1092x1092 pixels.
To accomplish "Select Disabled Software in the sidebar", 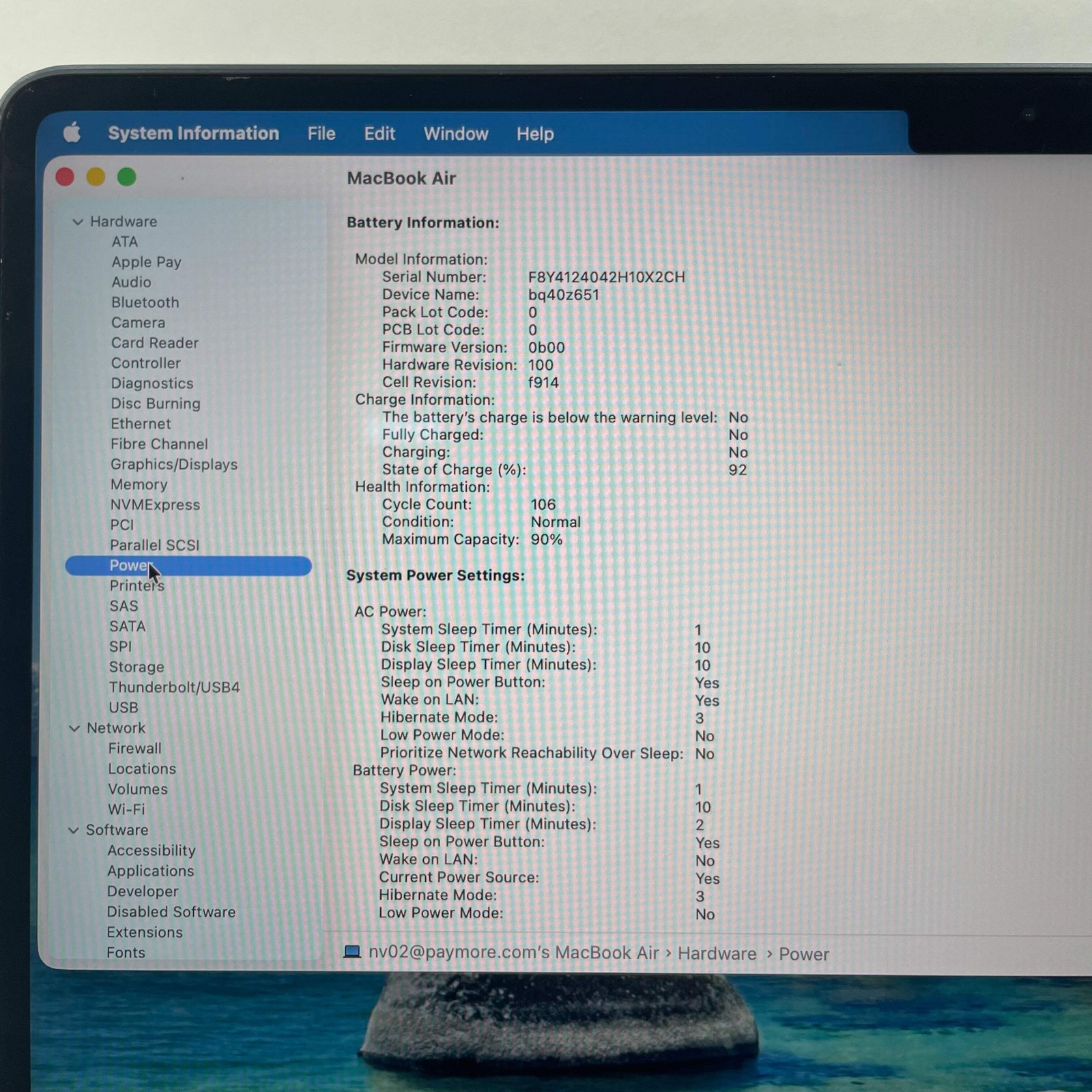I will (x=171, y=912).
